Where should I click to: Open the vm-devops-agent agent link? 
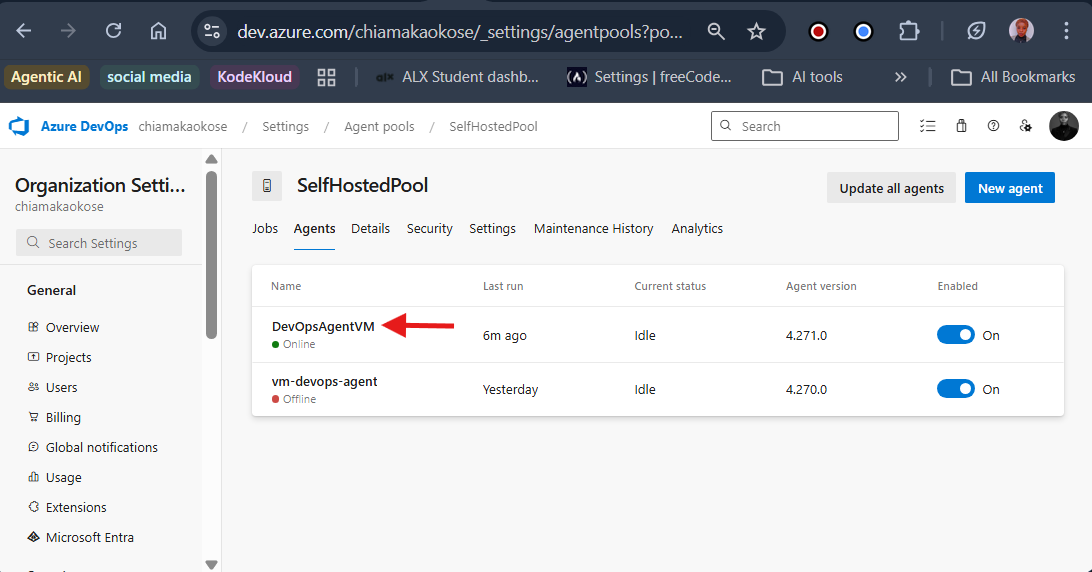[x=325, y=381]
